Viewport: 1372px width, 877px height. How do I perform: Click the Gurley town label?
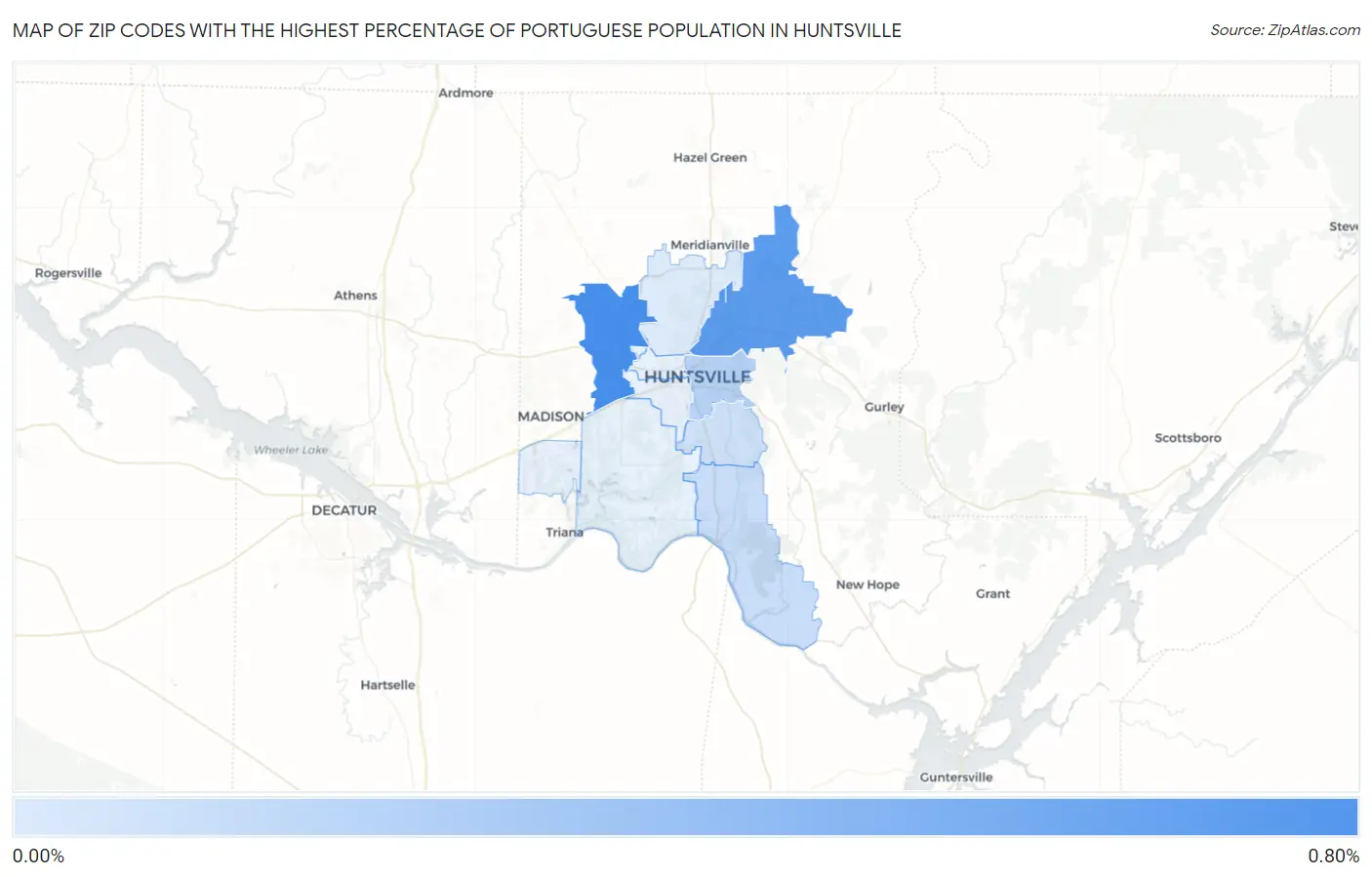(x=884, y=407)
